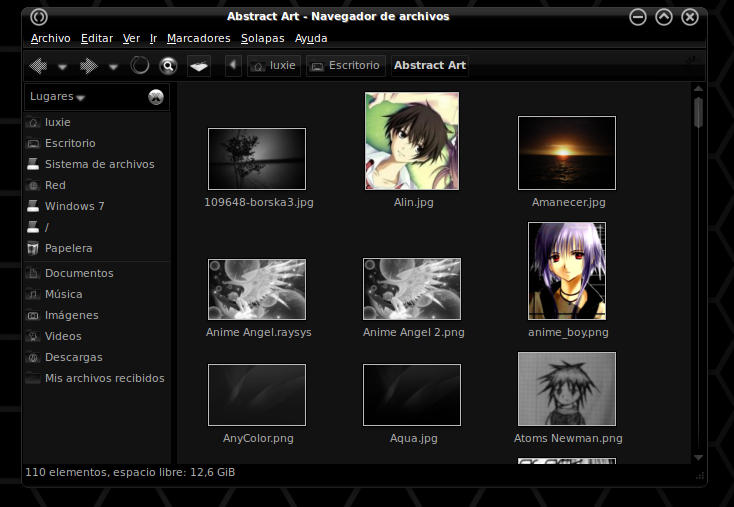This screenshot has width=734, height=507.
Task: Select the Aqua.jpg thumbnail
Action: (x=412, y=395)
